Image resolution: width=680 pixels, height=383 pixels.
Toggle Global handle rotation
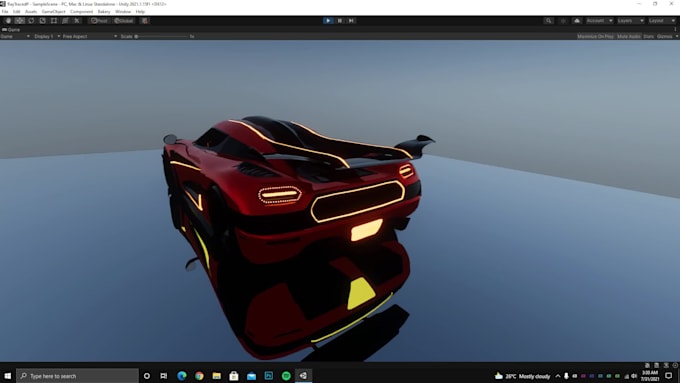coord(124,20)
